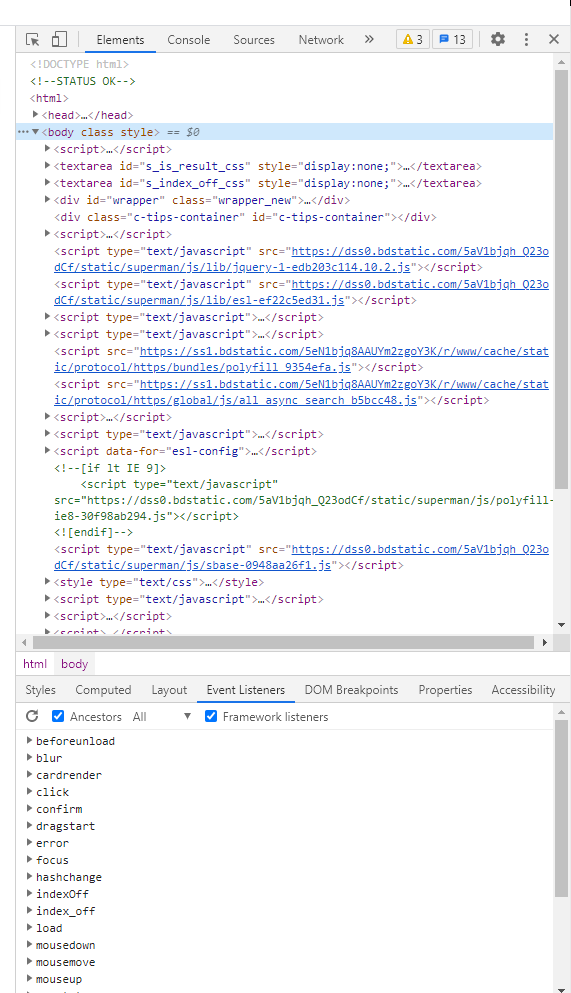The height and width of the screenshot is (993, 571).
Task: Click DOM tree scroll down arrow
Action: tap(562, 625)
